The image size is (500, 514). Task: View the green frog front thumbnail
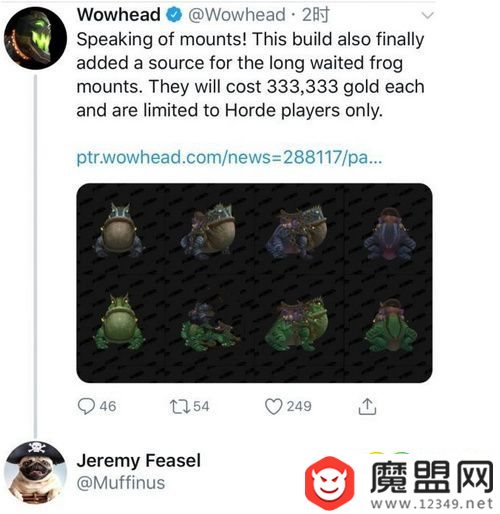click(x=119, y=321)
